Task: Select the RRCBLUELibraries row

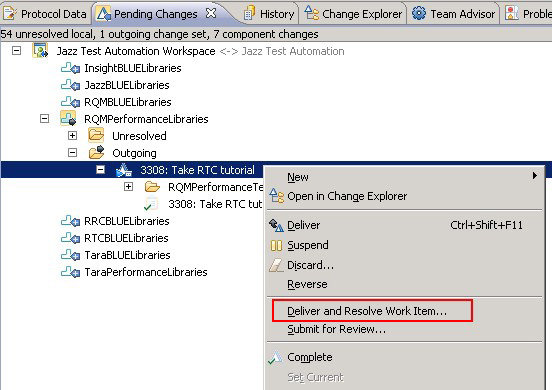Action: [127, 221]
